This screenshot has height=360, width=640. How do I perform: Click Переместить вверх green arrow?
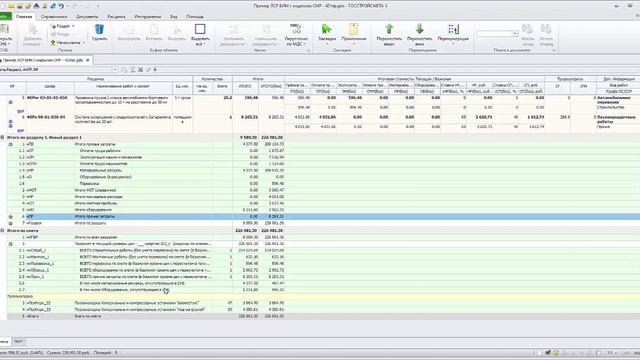tap(389, 29)
